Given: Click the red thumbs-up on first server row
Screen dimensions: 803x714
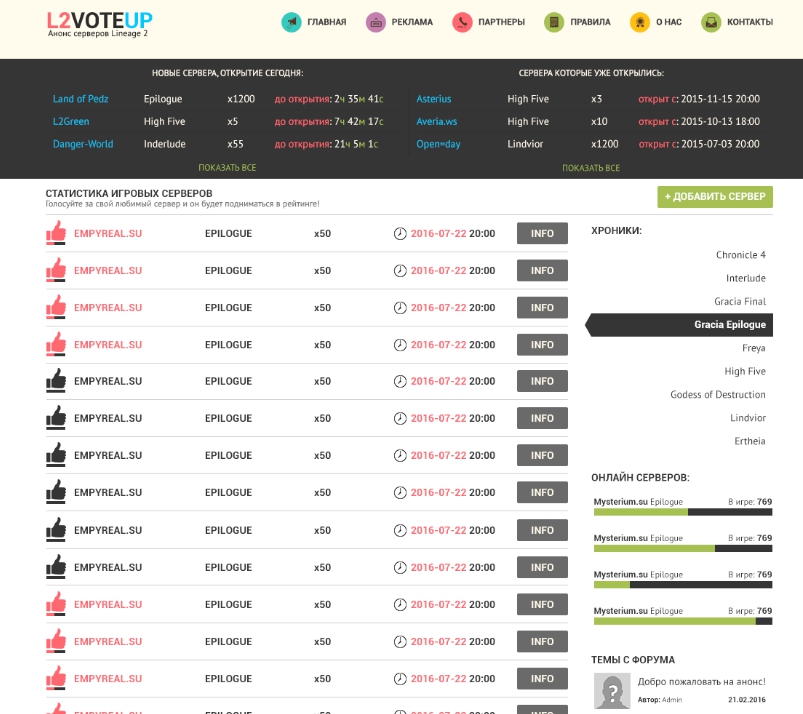Looking at the screenshot, I should pos(56,233).
